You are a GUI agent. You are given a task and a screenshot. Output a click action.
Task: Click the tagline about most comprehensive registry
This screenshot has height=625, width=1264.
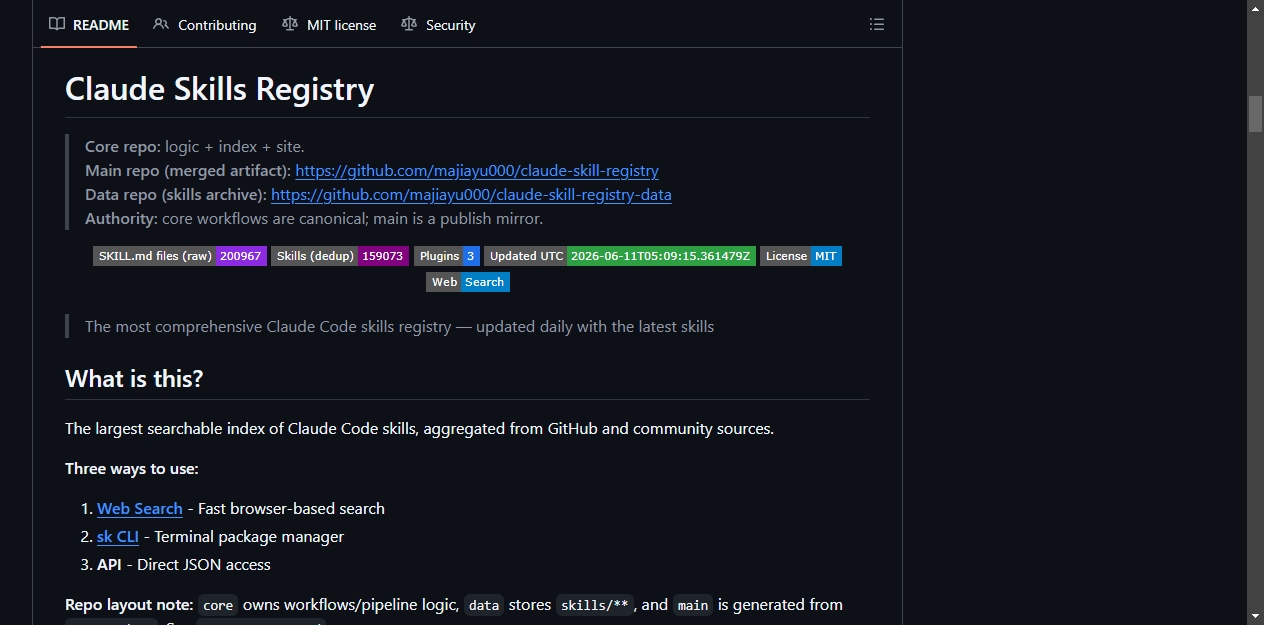[399, 327]
